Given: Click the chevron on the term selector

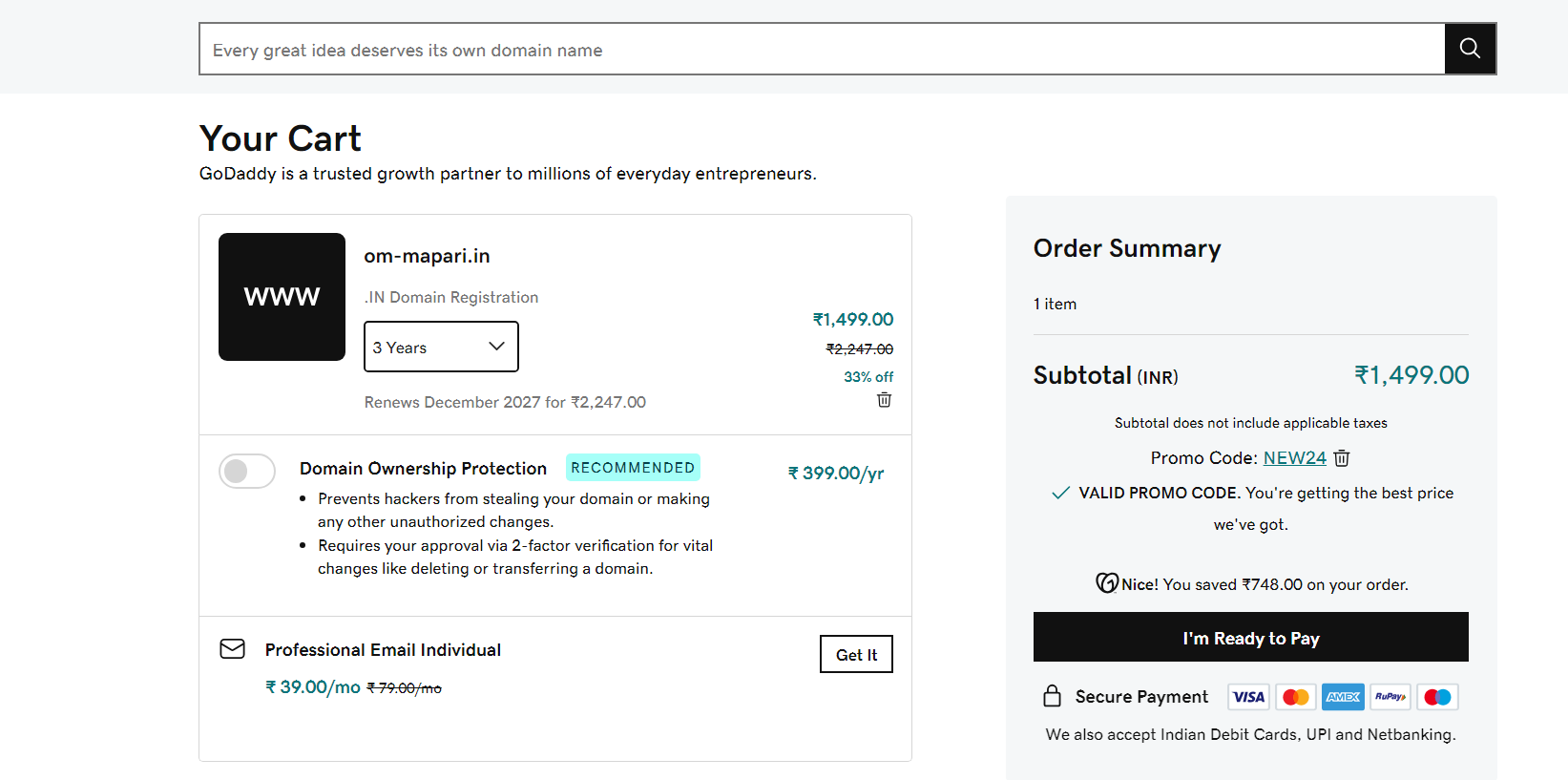Looking at the screenshot, I should point(495,347).
